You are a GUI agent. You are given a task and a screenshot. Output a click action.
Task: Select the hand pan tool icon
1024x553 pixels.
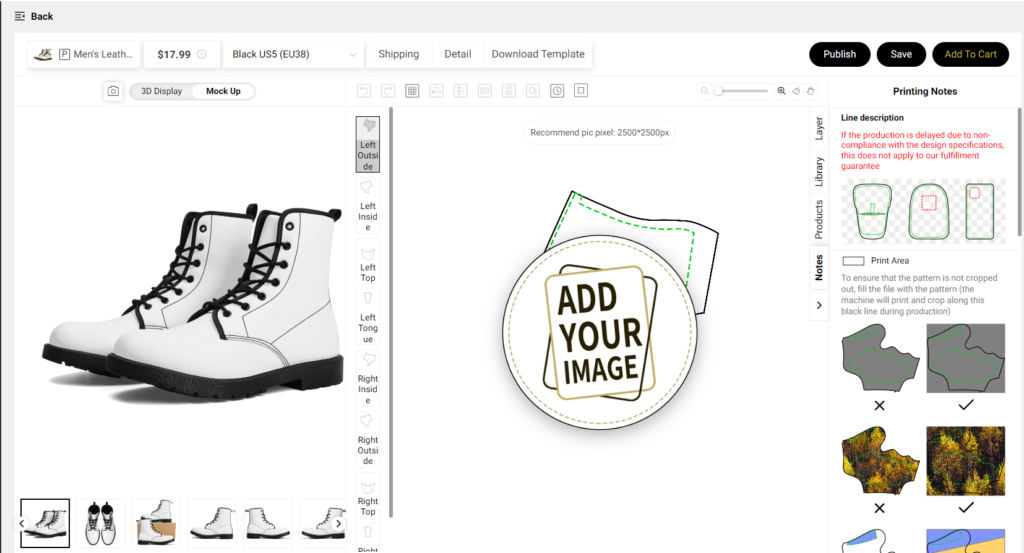point(810,91)
